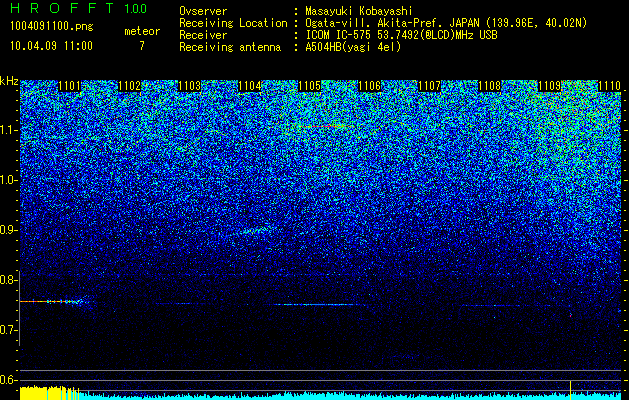Click the yellow vertical spike in level graph

[x=570, y=390]
